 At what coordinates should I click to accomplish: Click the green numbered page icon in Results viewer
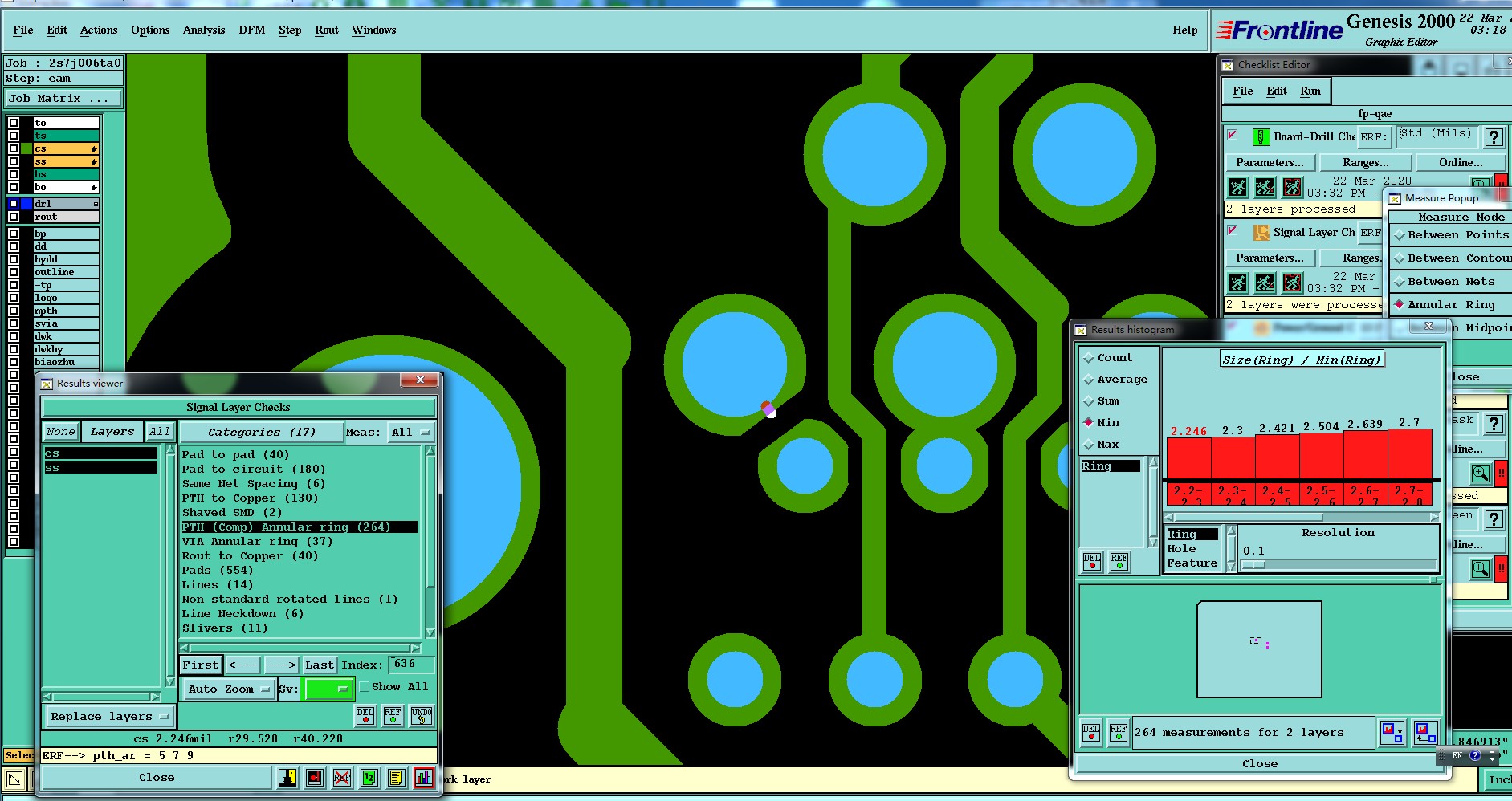click(x=369, y=777)
